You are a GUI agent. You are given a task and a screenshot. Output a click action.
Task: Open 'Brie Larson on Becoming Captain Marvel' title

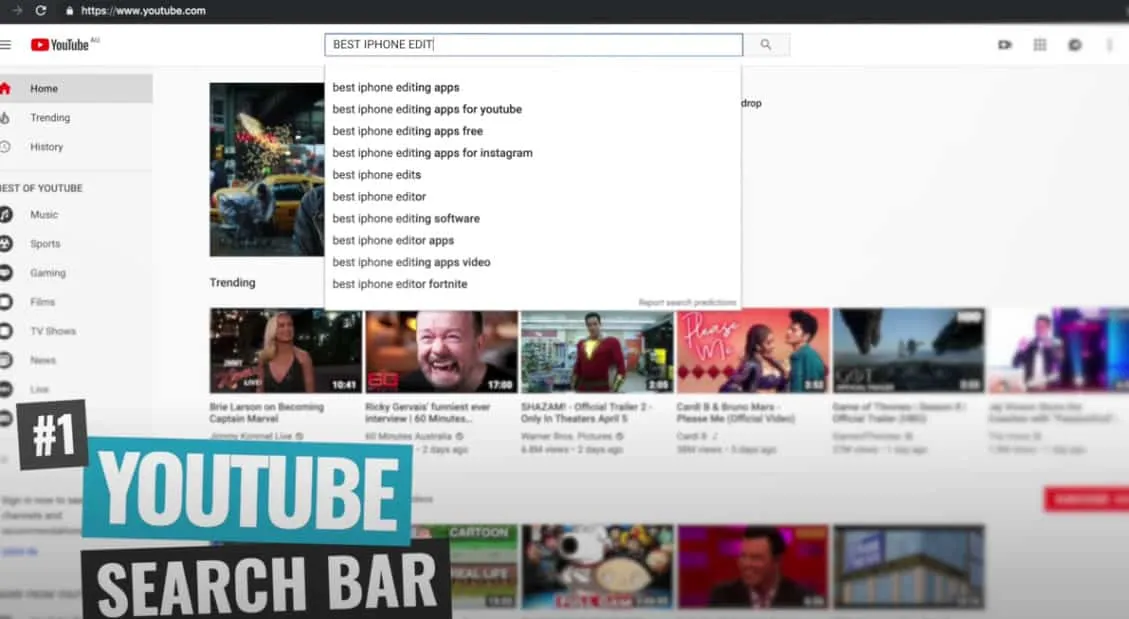click(x=266, y=413)
